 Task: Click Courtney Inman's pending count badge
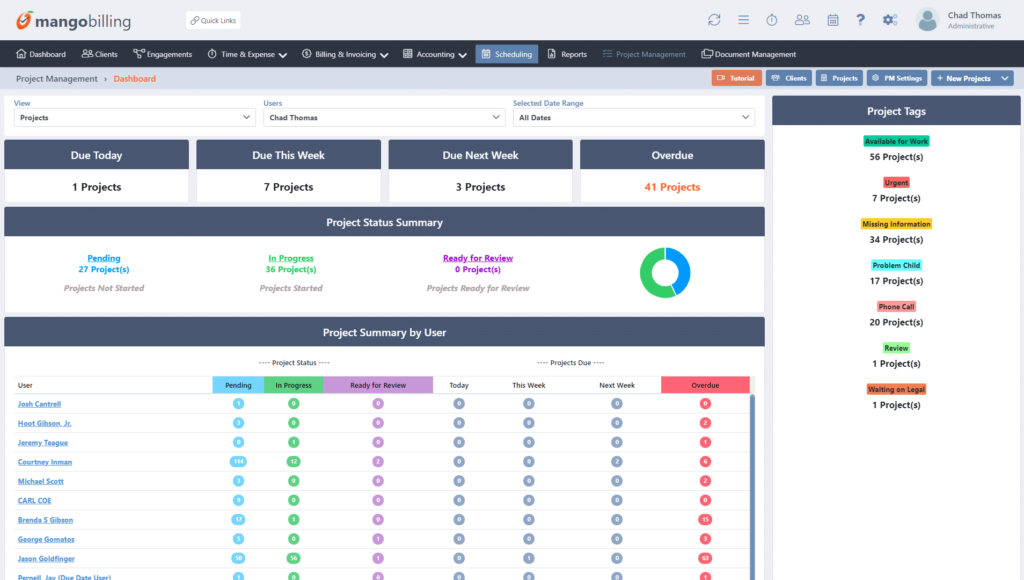[x=238, y=462]
